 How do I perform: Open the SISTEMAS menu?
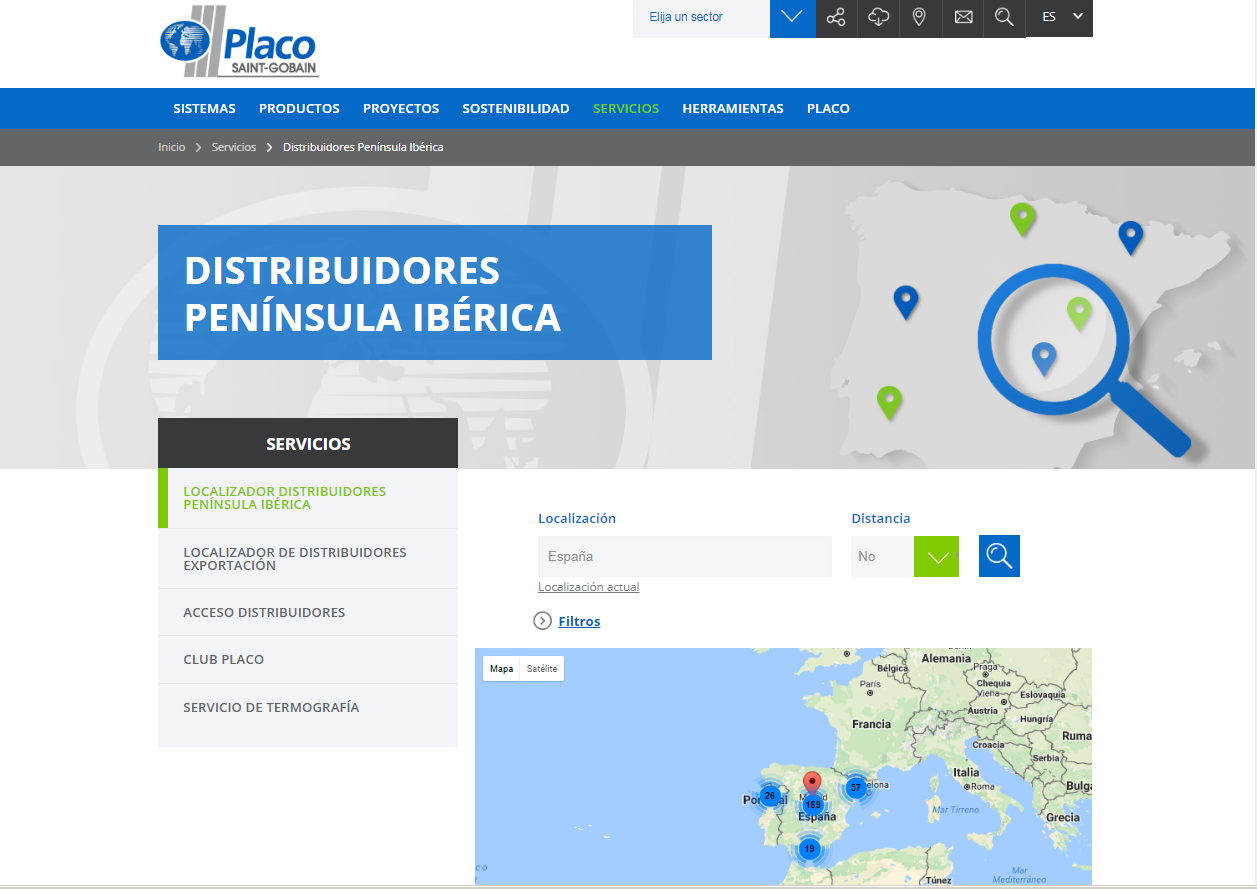[204, 108]
